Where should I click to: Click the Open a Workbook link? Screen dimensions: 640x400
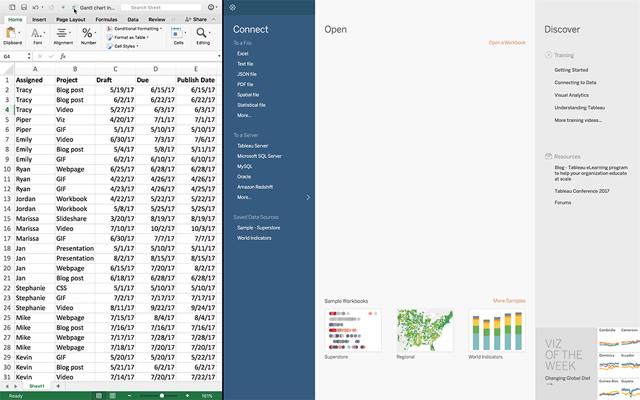[507, 42]
